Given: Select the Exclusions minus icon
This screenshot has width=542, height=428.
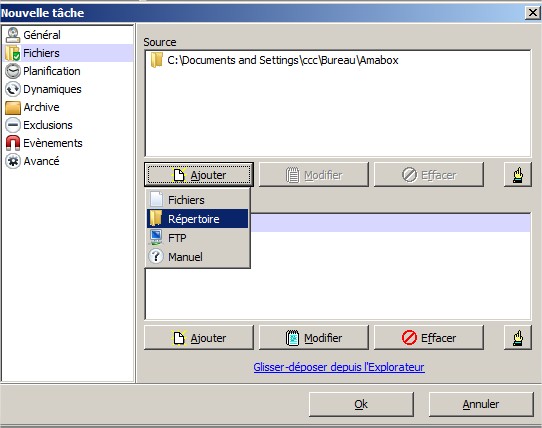Looking at the screenshot, I should (x=13, y=125).
